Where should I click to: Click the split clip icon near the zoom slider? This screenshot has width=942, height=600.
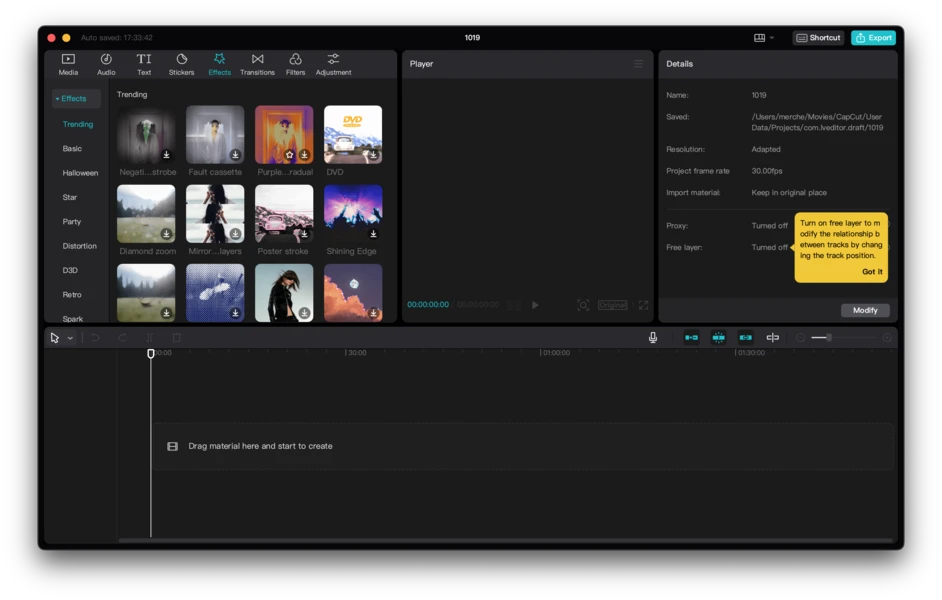tap(771, 337)
